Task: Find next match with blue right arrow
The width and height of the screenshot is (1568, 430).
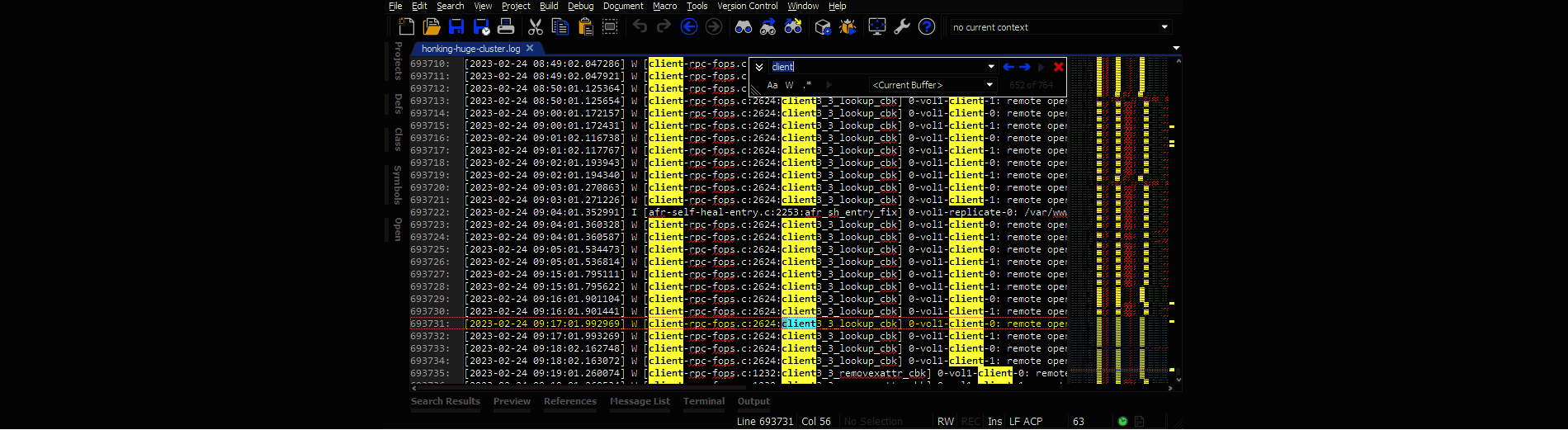Action: point(1025,67)
